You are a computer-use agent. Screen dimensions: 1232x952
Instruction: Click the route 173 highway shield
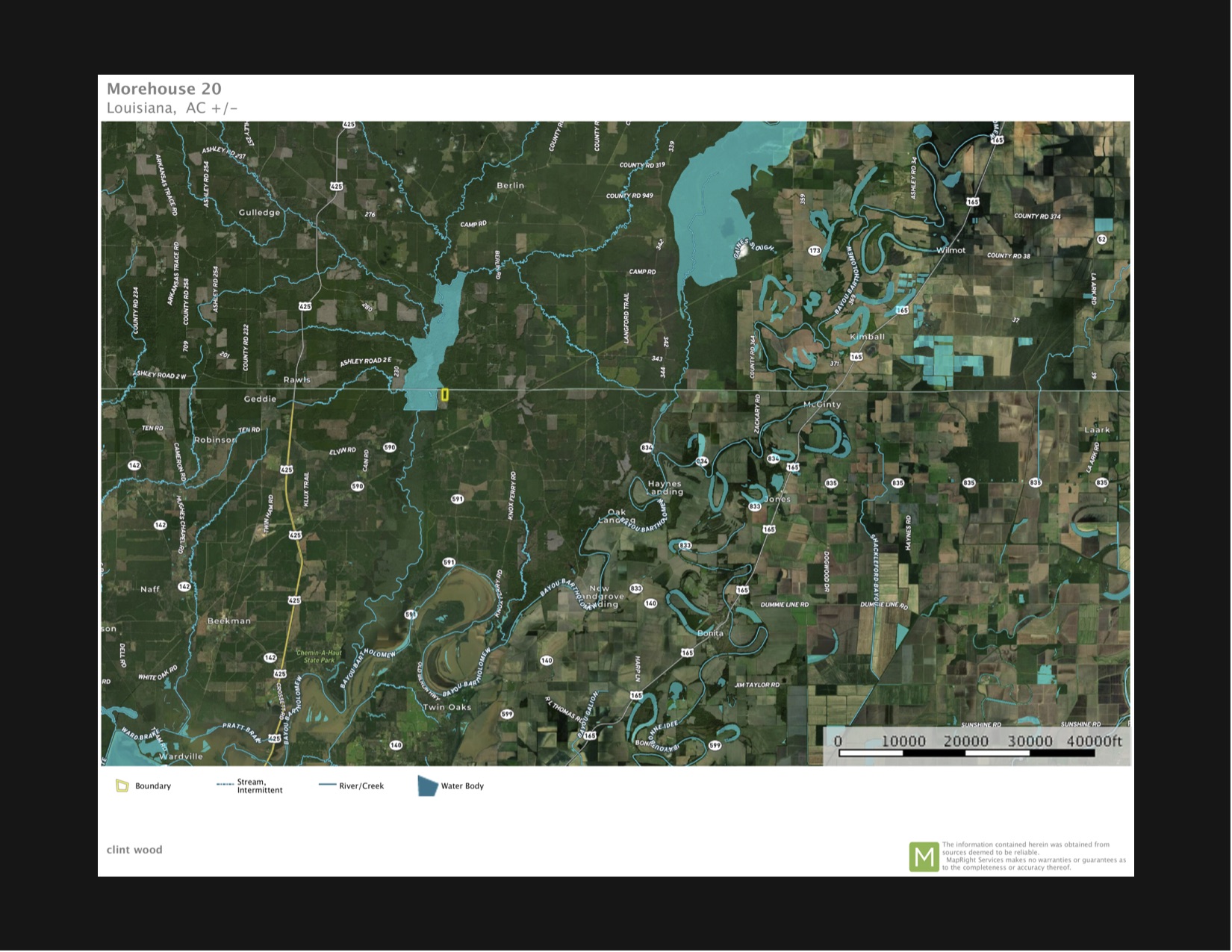(x=815, y=251)
